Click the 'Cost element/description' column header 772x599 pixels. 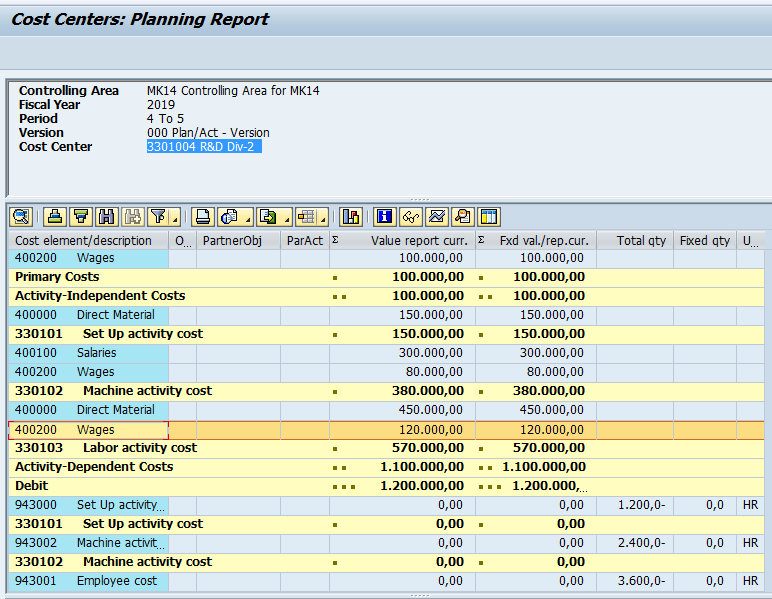85,240
